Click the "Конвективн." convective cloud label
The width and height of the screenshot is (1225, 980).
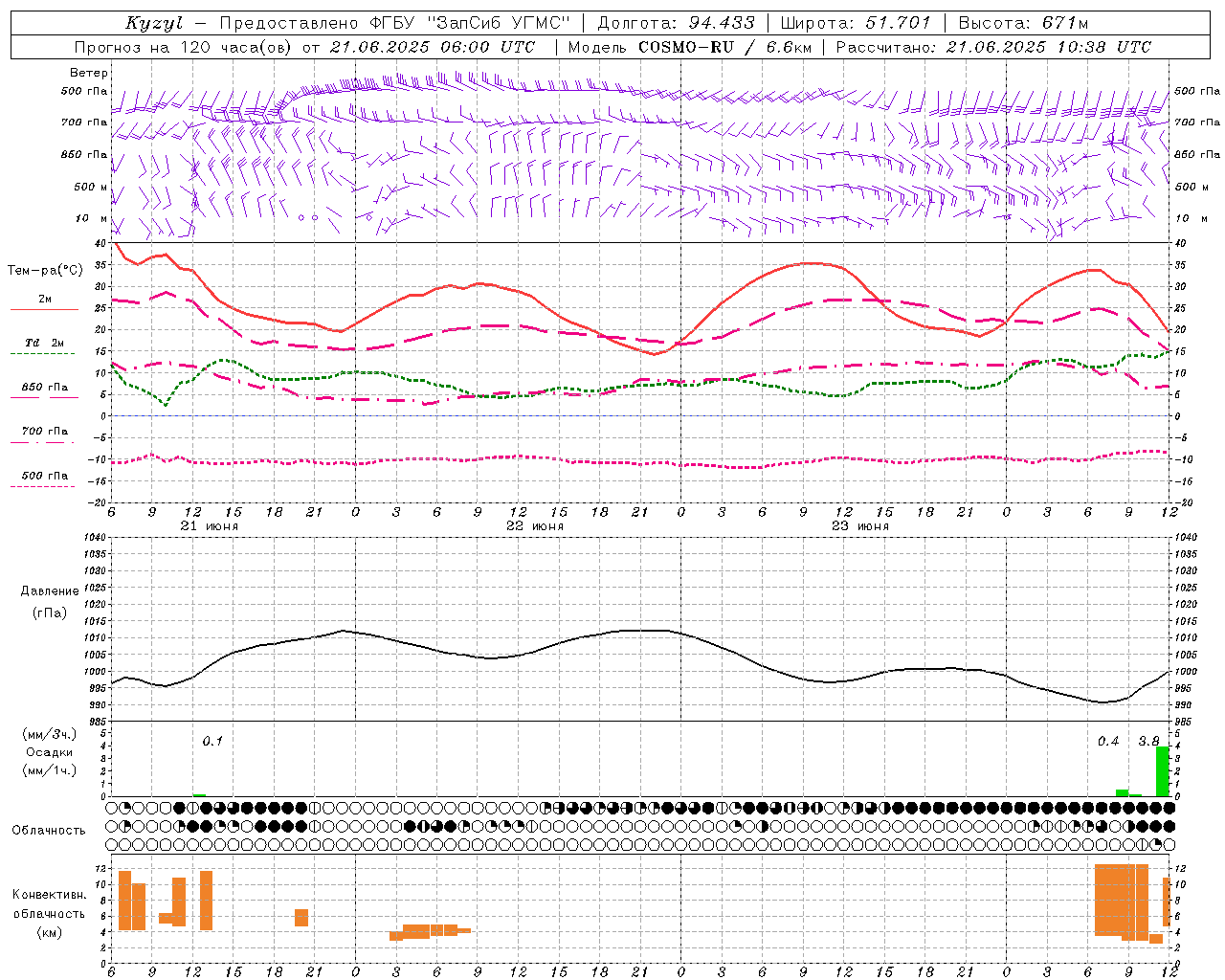[x=50, y=895]
